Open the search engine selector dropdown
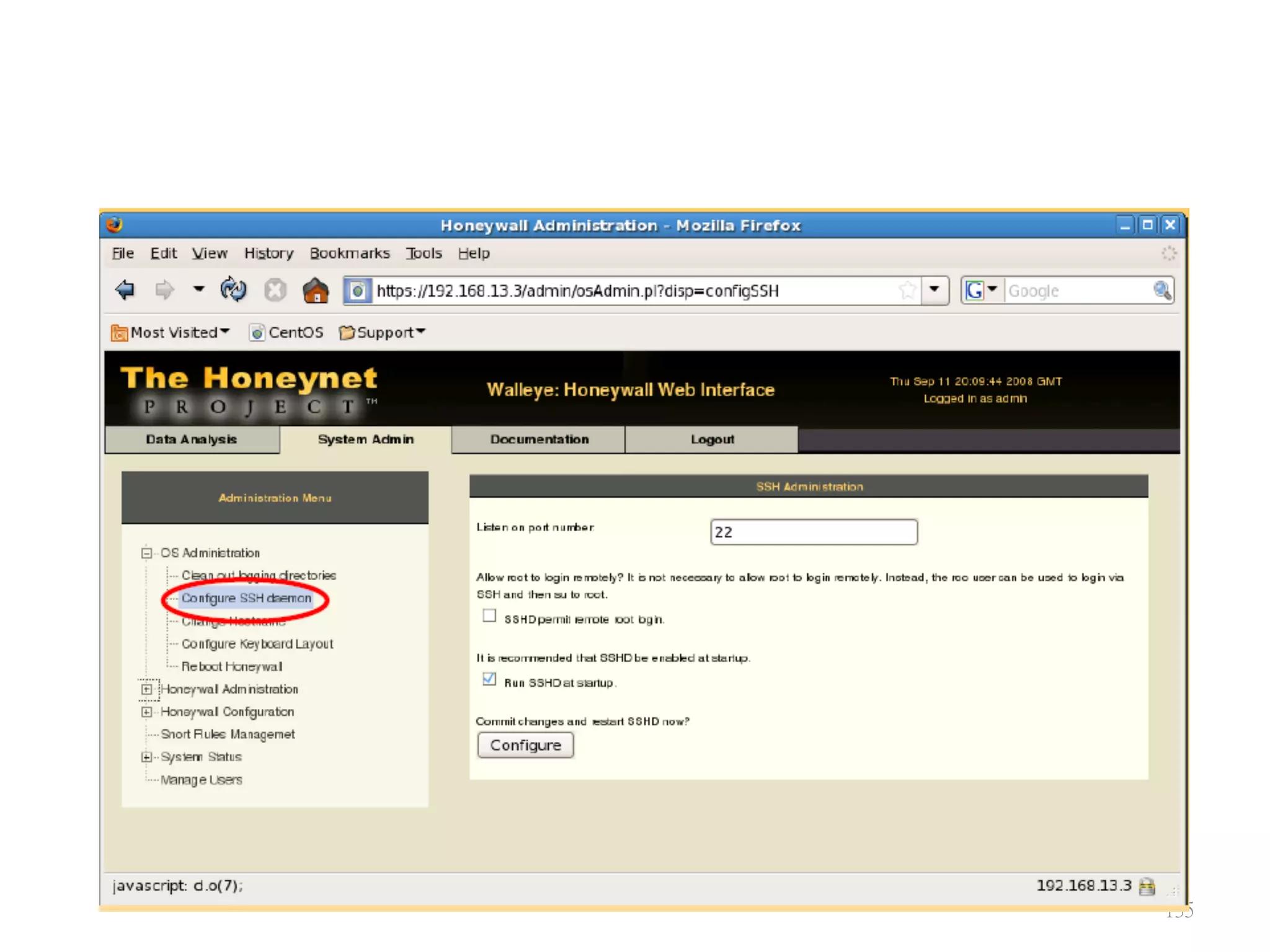The height and width of the screenshot is (952, 1270). tap(982, 290)
